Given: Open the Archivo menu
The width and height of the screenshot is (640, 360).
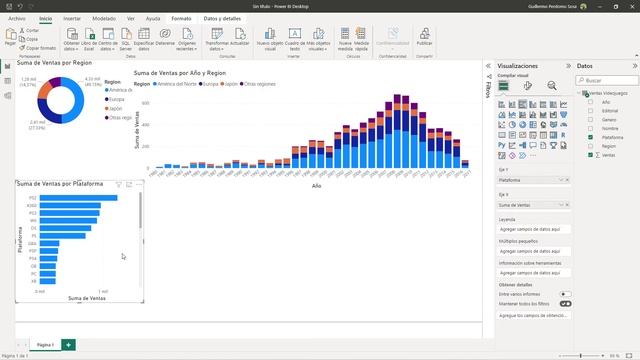Looking at the screenshot, I should 17,19.
